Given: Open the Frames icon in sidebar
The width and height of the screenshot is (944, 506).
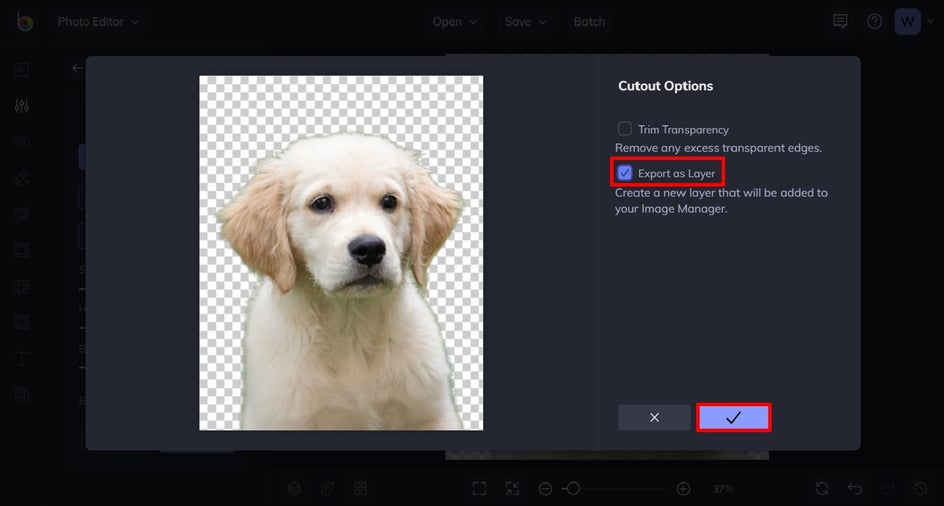Looking at the screenshot, I should pos(22,250).
